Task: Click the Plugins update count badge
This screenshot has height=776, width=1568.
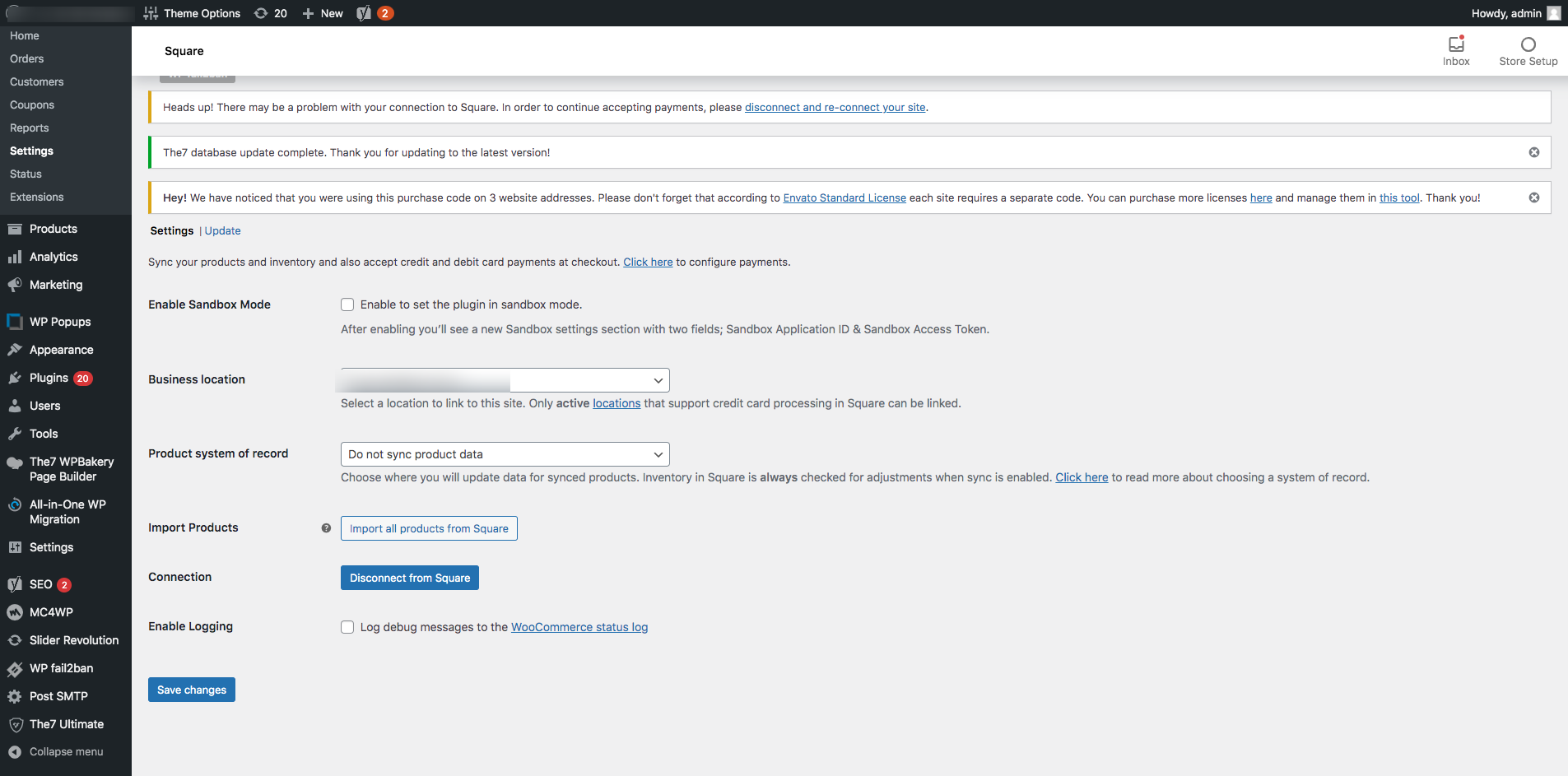Action: point(82,379)
